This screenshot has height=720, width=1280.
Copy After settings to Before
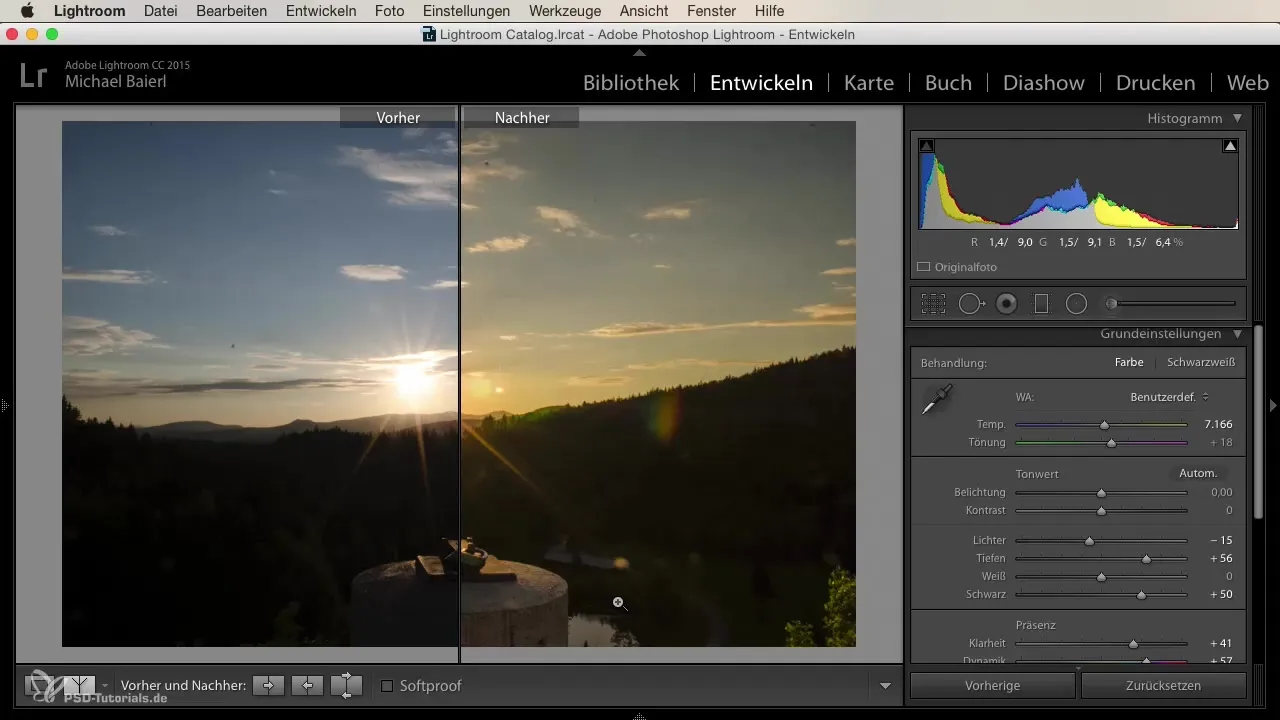click(307, 686)
